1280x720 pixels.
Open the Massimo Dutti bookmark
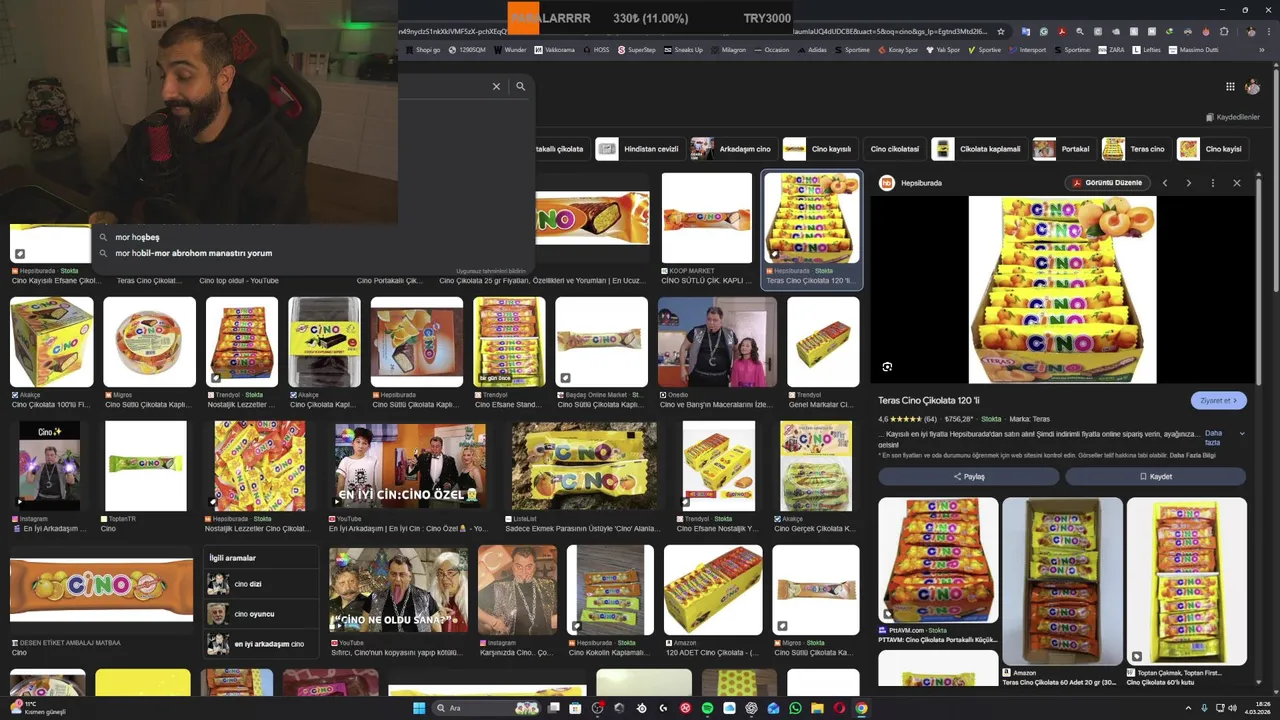tap(1194, 50)
